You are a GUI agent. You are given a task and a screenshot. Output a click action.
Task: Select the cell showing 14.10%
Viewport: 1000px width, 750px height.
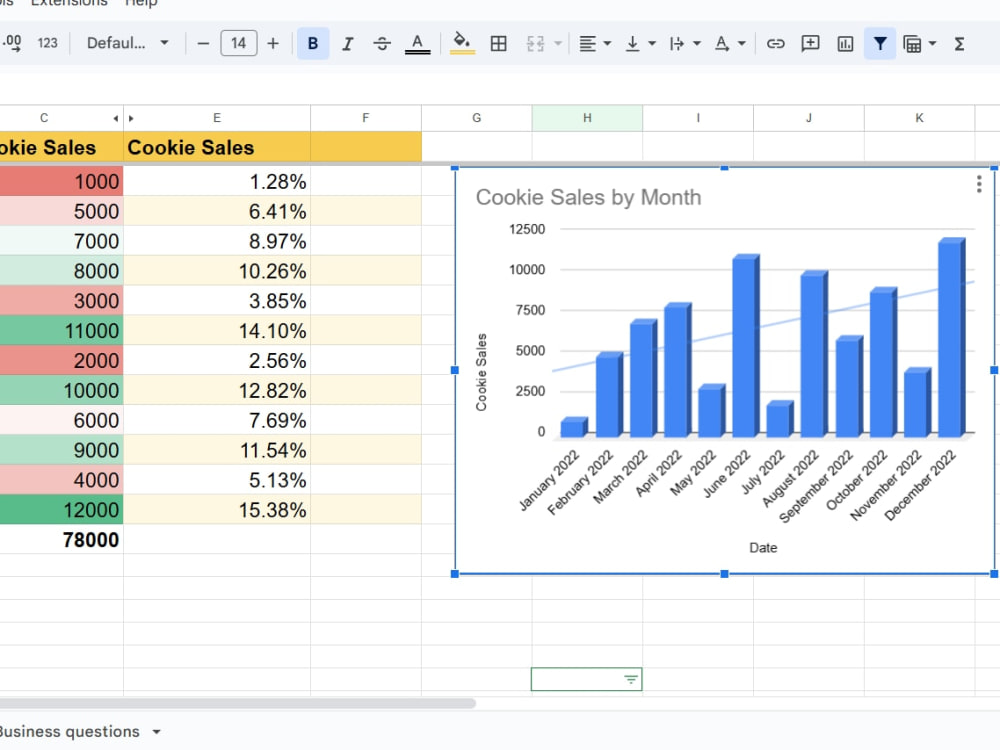217,331
